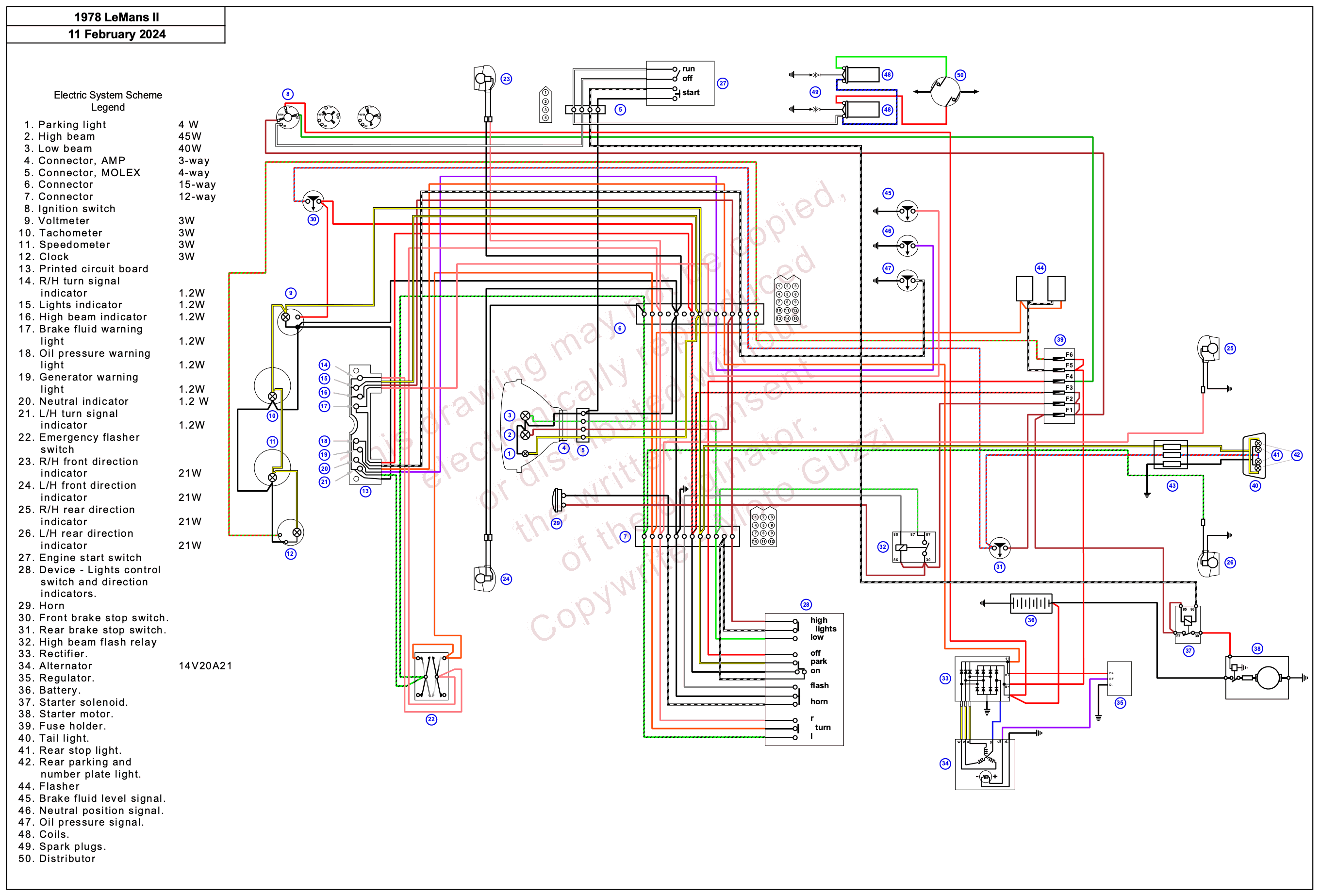Image resolution: width=1321 pixels, height=896 pixels.
Task: Click the '11 February 2024' date box
Action: point(116,34)
